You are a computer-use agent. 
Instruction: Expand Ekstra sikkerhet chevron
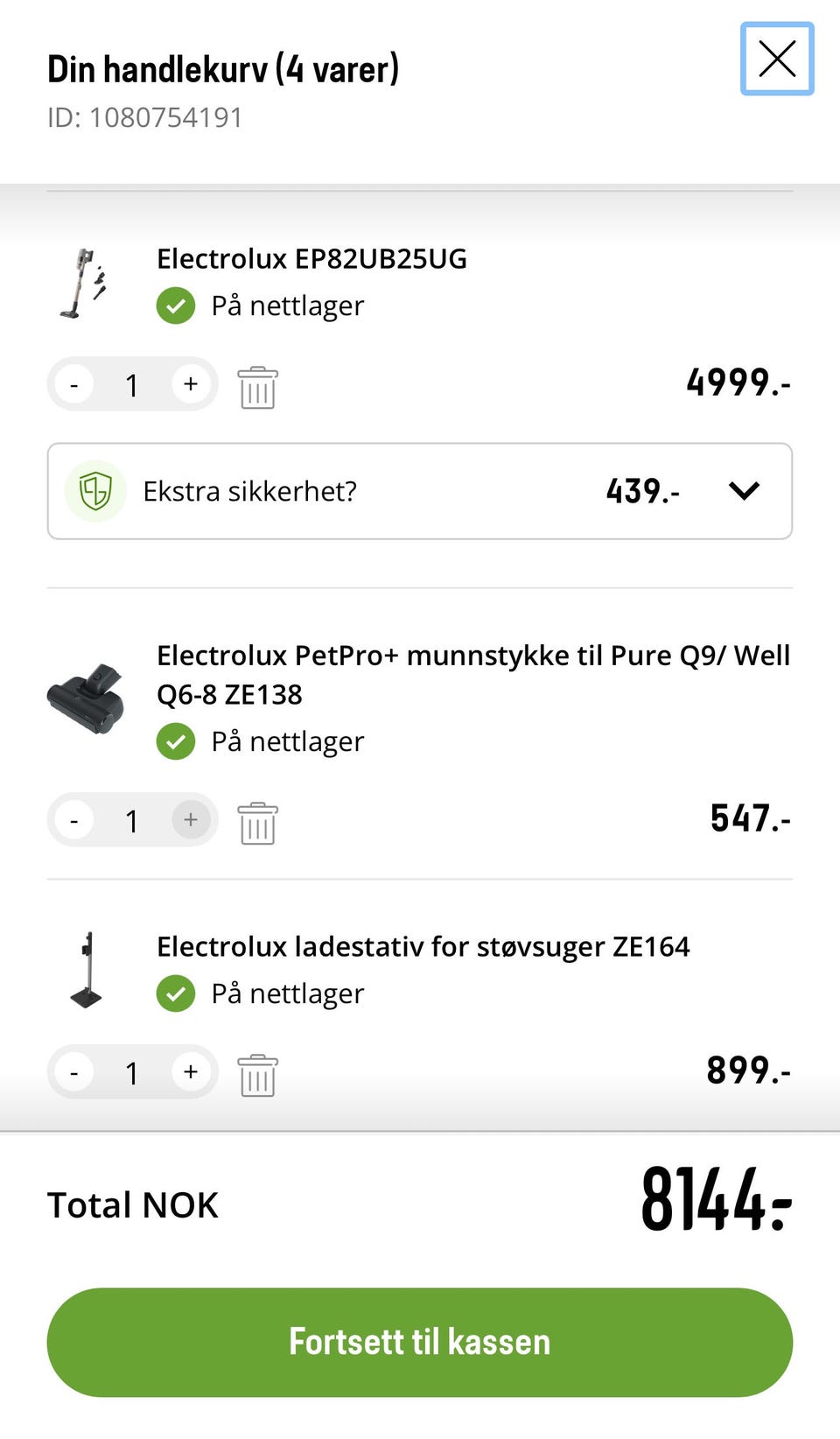(744, 491)
